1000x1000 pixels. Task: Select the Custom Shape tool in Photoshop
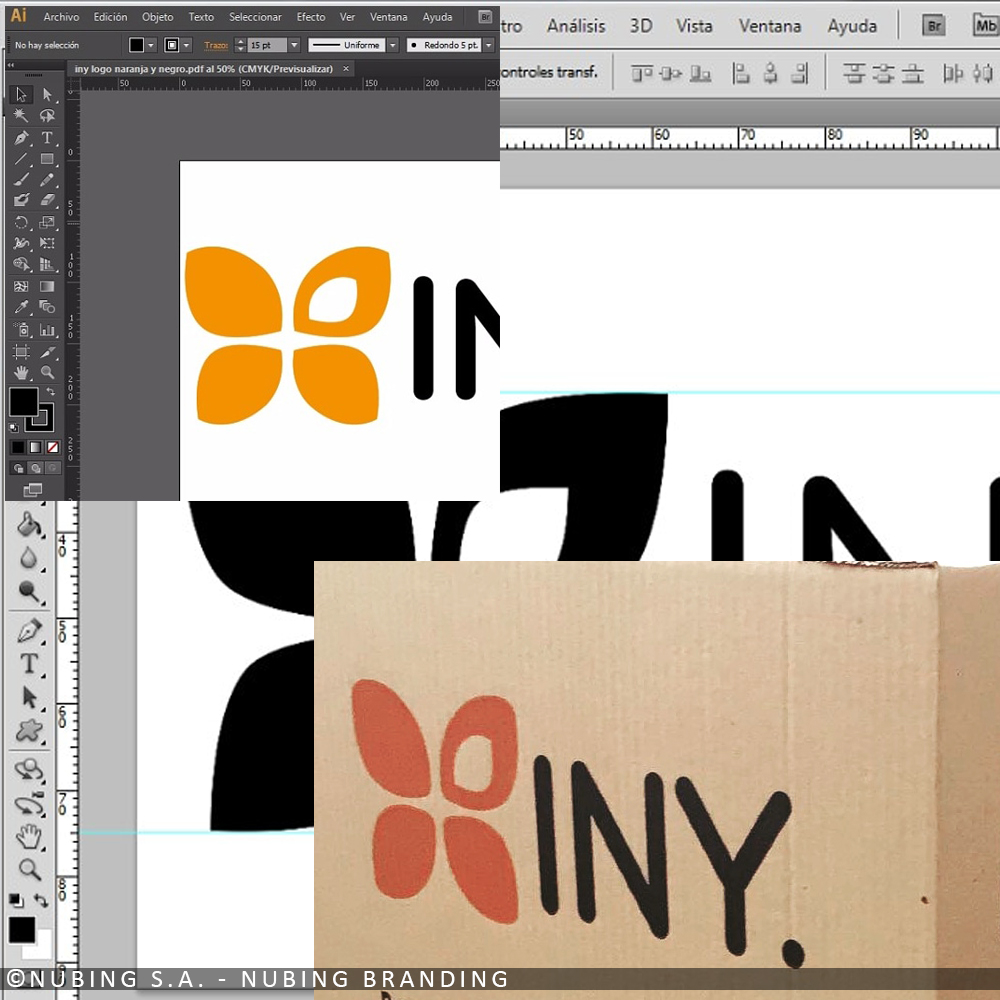pos(29,730)
